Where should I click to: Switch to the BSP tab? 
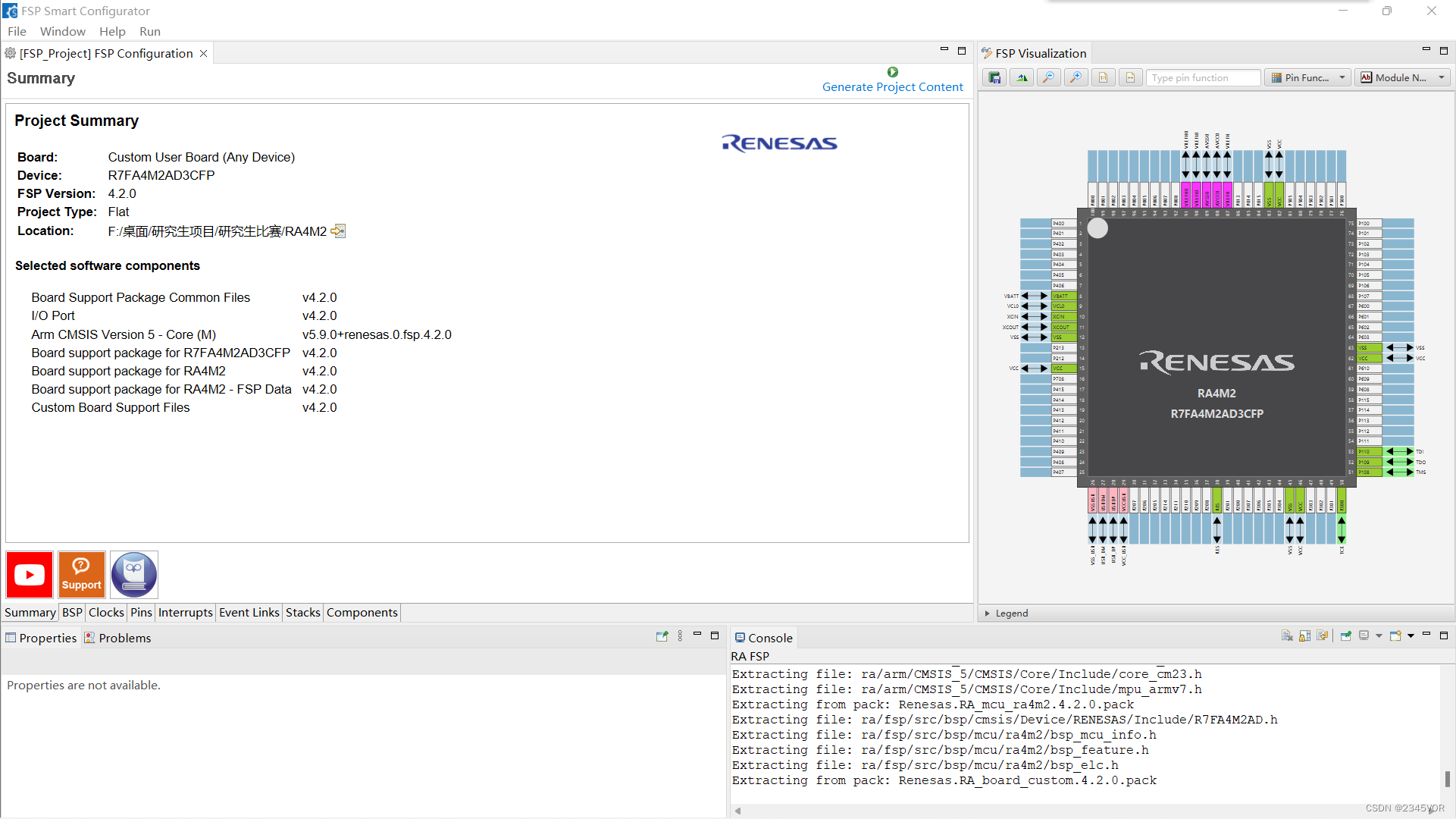click(x=72, y=613)
